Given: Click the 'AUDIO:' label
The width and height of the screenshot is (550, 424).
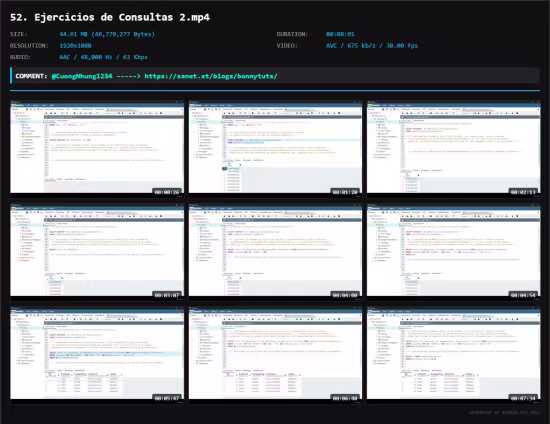Looking at the screenshot, I should click(20, 57).
